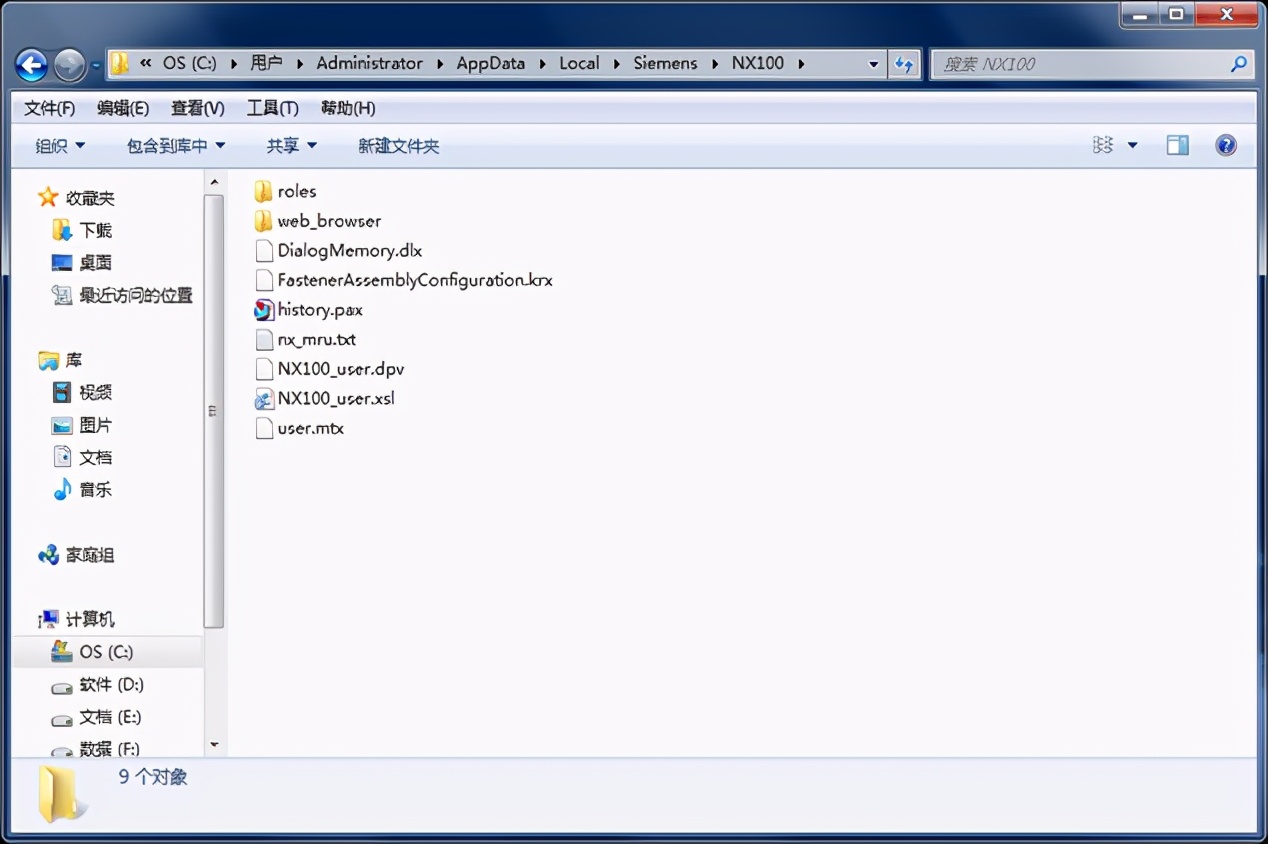
Task: Click the refresh button beside address bar
Action: point(904,64)
